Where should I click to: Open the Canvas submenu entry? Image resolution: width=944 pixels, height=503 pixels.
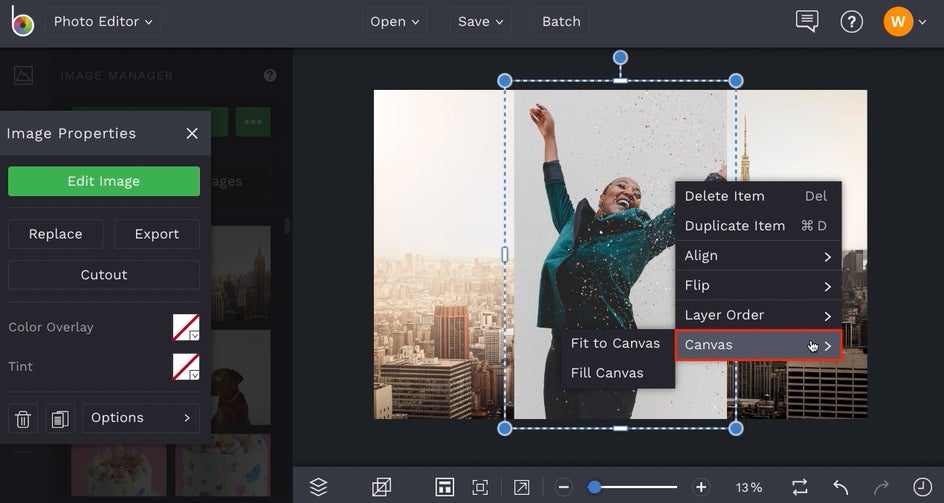tap(758, 345)
